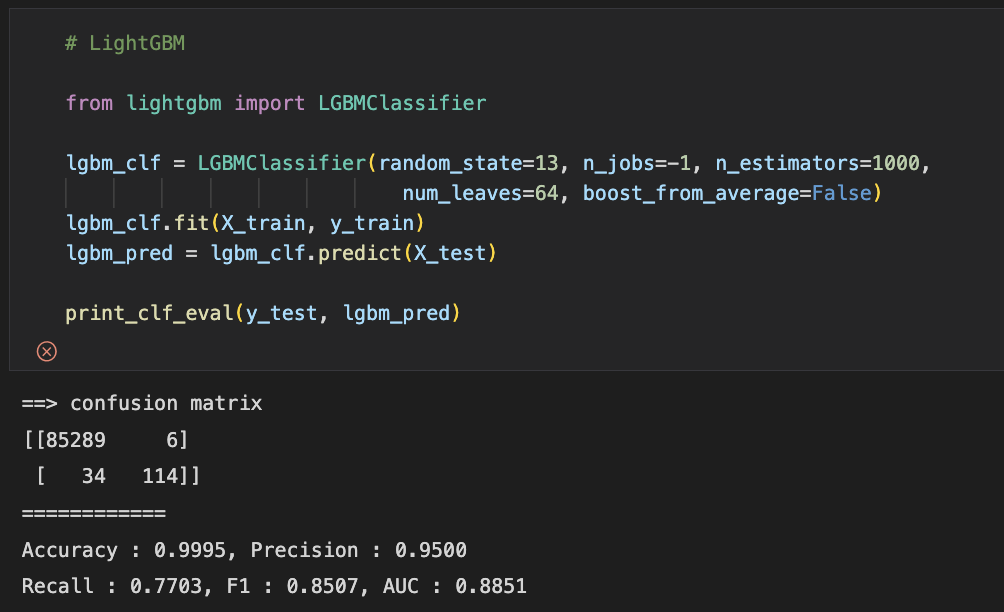Click the '=============' separator output line

click(94, 513)
